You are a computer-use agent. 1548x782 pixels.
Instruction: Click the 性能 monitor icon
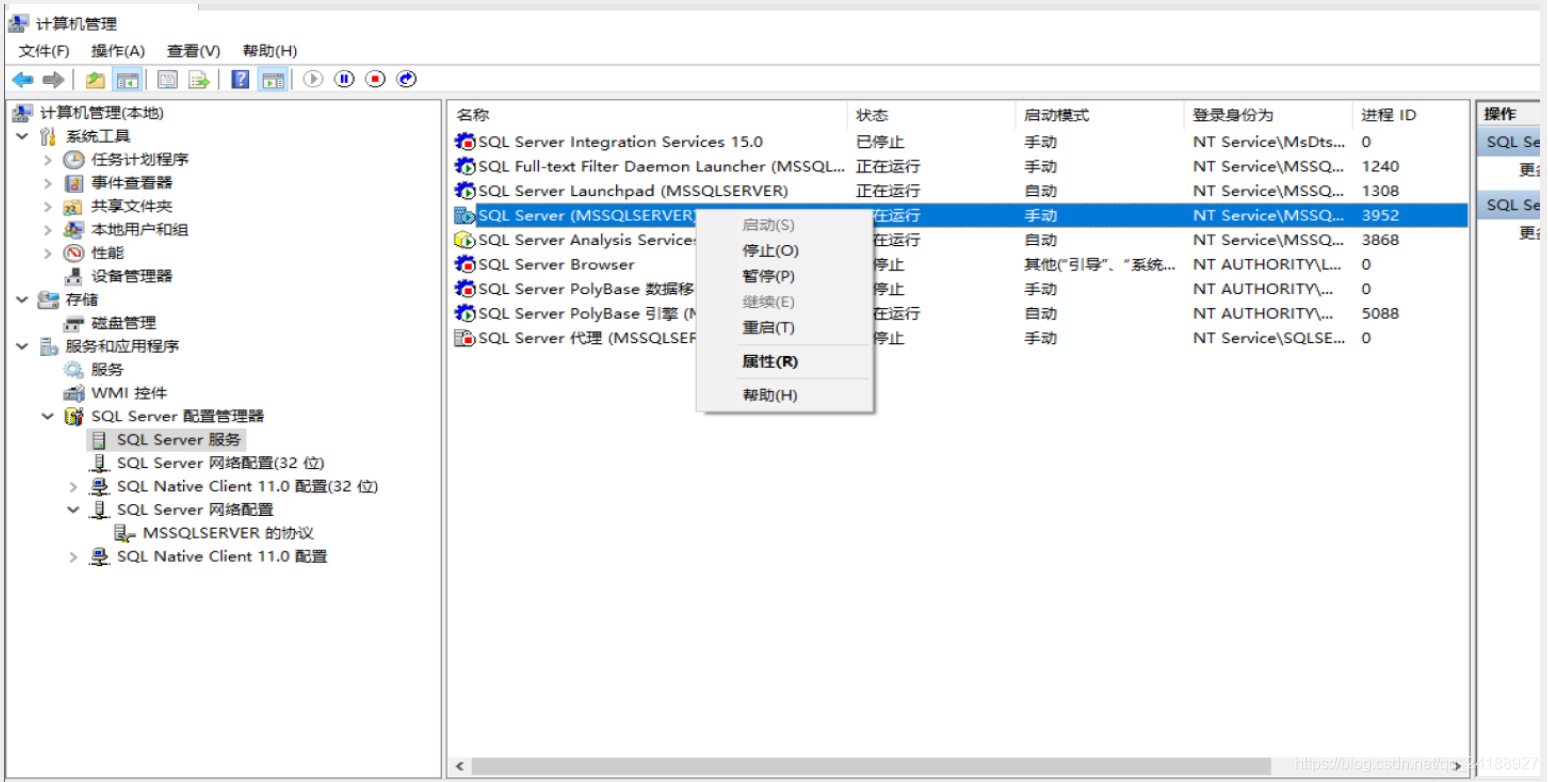[74, 253]
